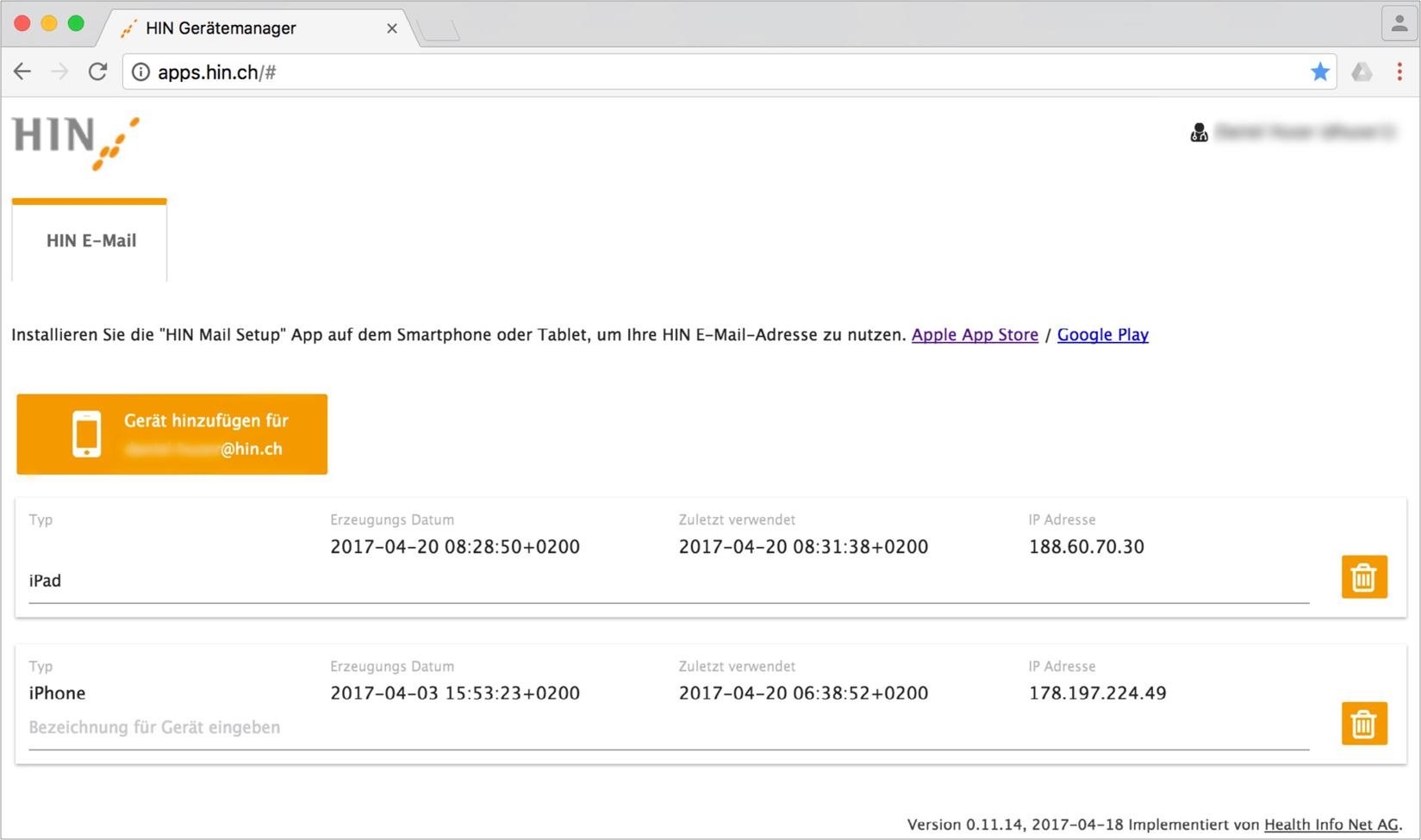1421x840 pixels.
Task: Click iPad creation date 2017-04-20 08:28:50+0200
Action: pyautogui.click(x=455, y=547)
